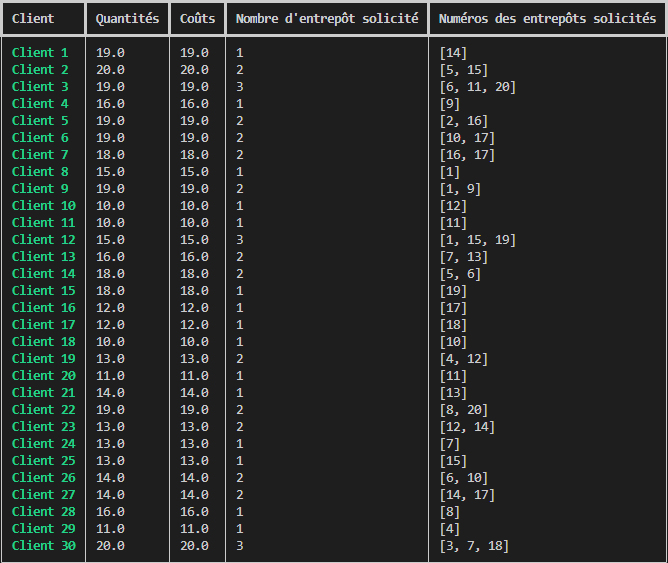Select the 'Client 14' row label
The height and width of the screenshot is (563, 668).
(x=43, y=273)
